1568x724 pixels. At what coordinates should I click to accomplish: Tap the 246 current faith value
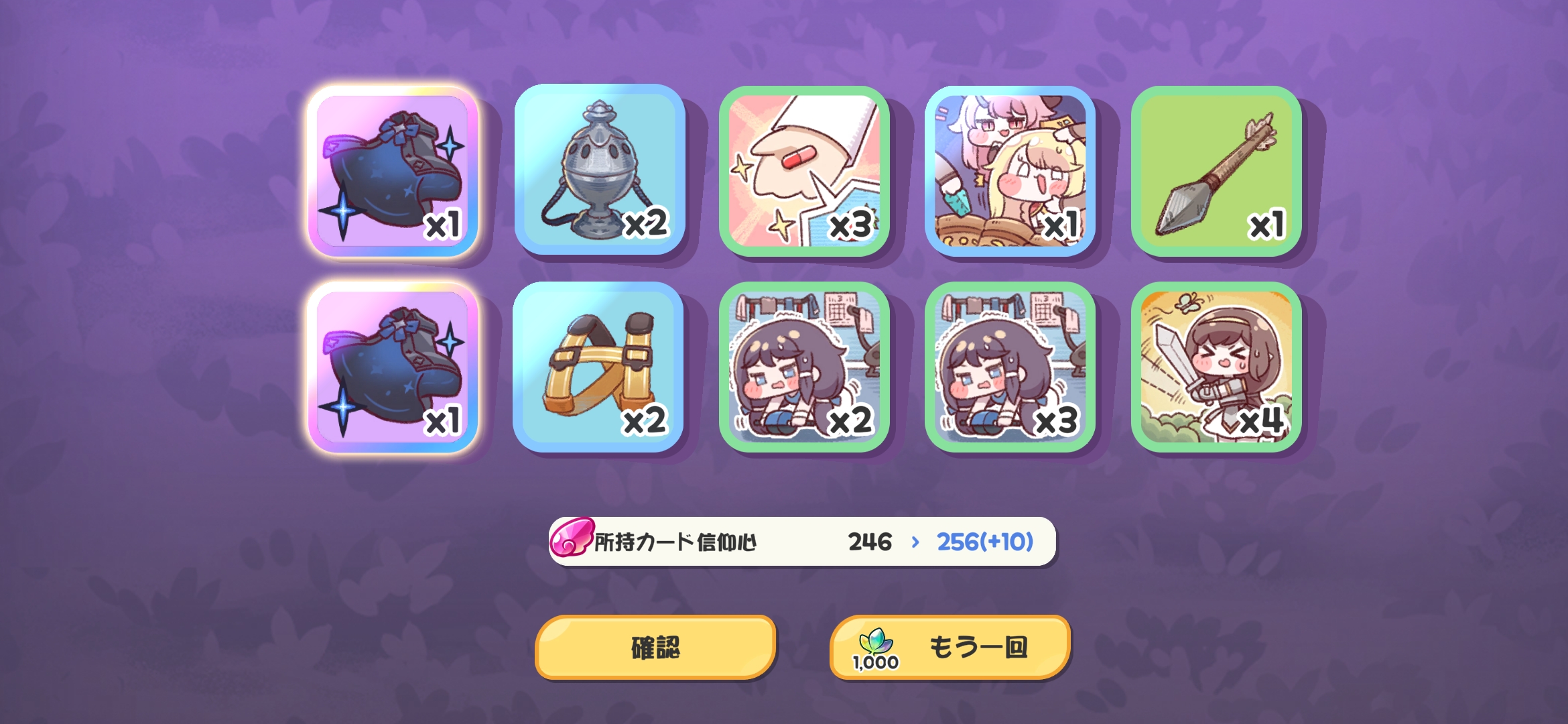pyautogui.click(x=870, y=542)
